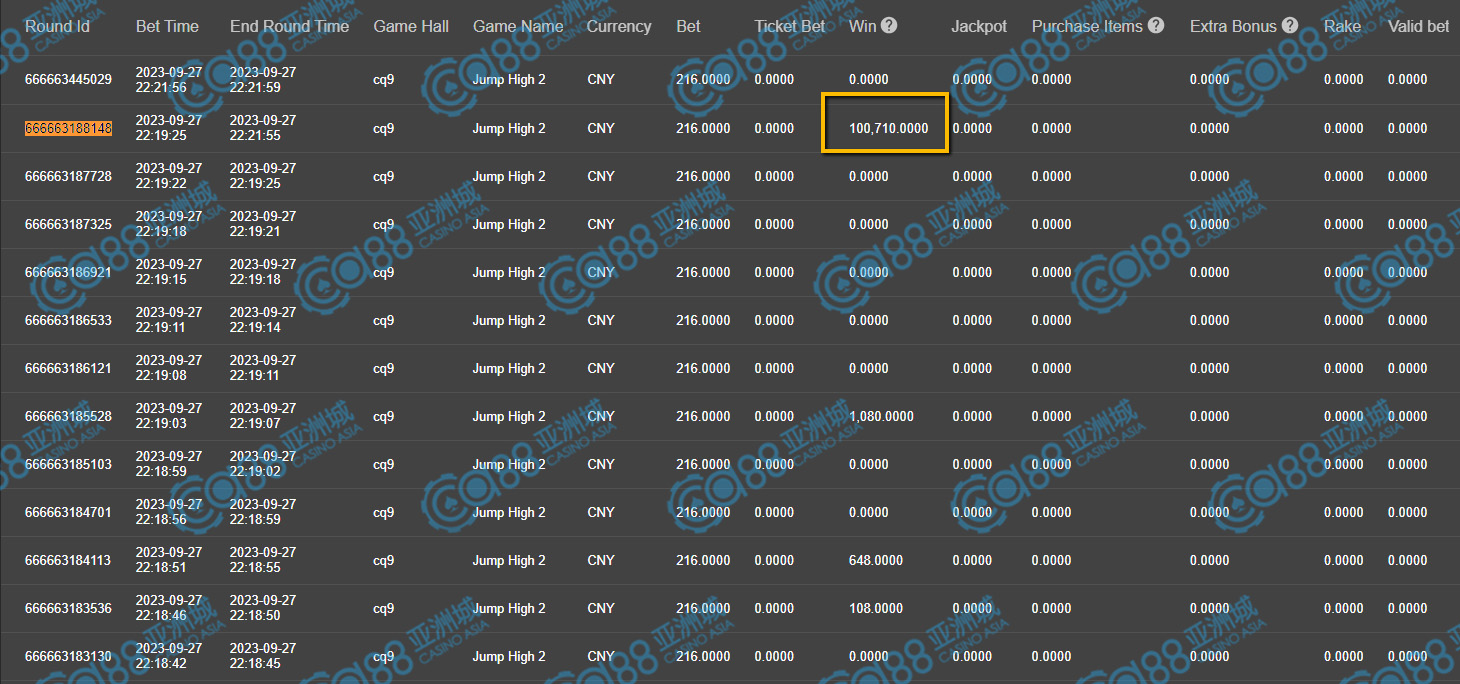The height and width of the screenshot is (684, 1460).
Task: Select round ID 666663187728
Action: point(68,176)
